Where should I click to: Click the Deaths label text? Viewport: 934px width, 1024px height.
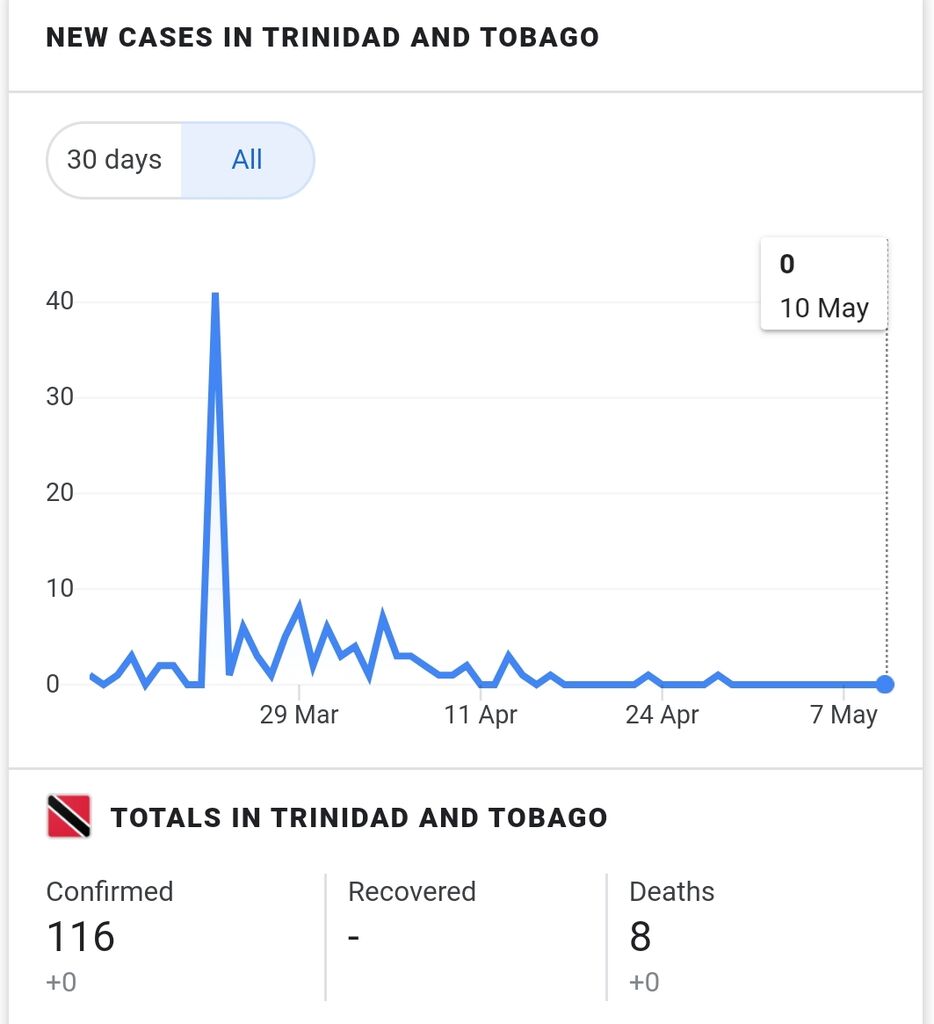(x=671, y=891)
